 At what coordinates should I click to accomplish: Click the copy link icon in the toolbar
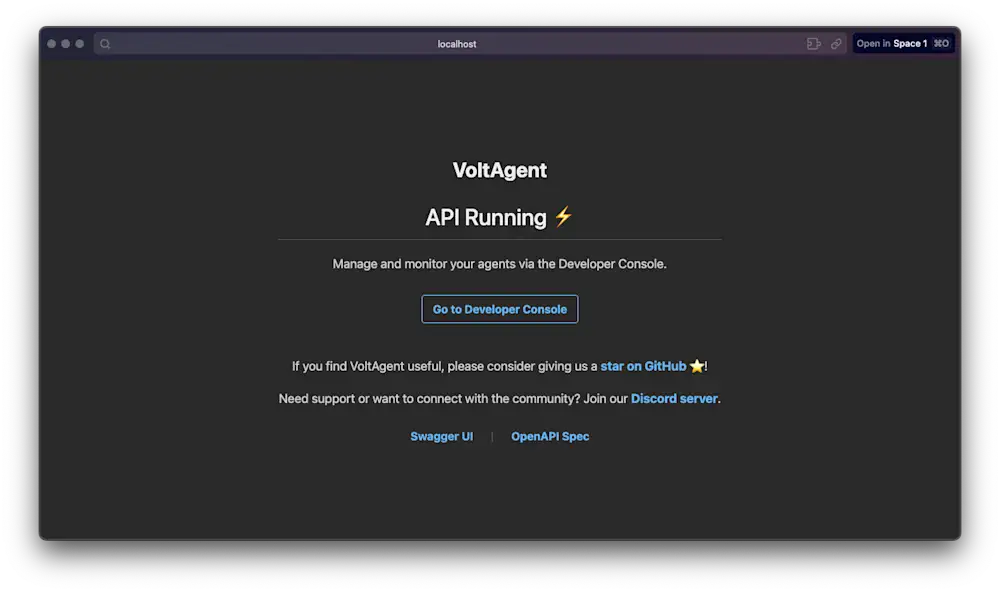[836, 43]
